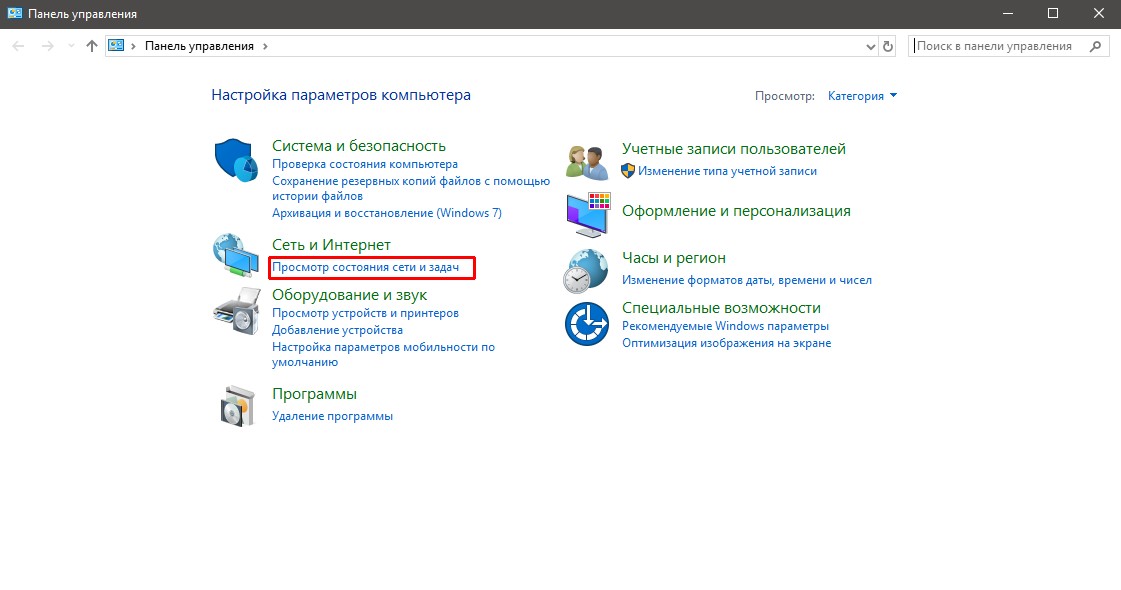Open Оборудование и звук category

pos(350,295)
